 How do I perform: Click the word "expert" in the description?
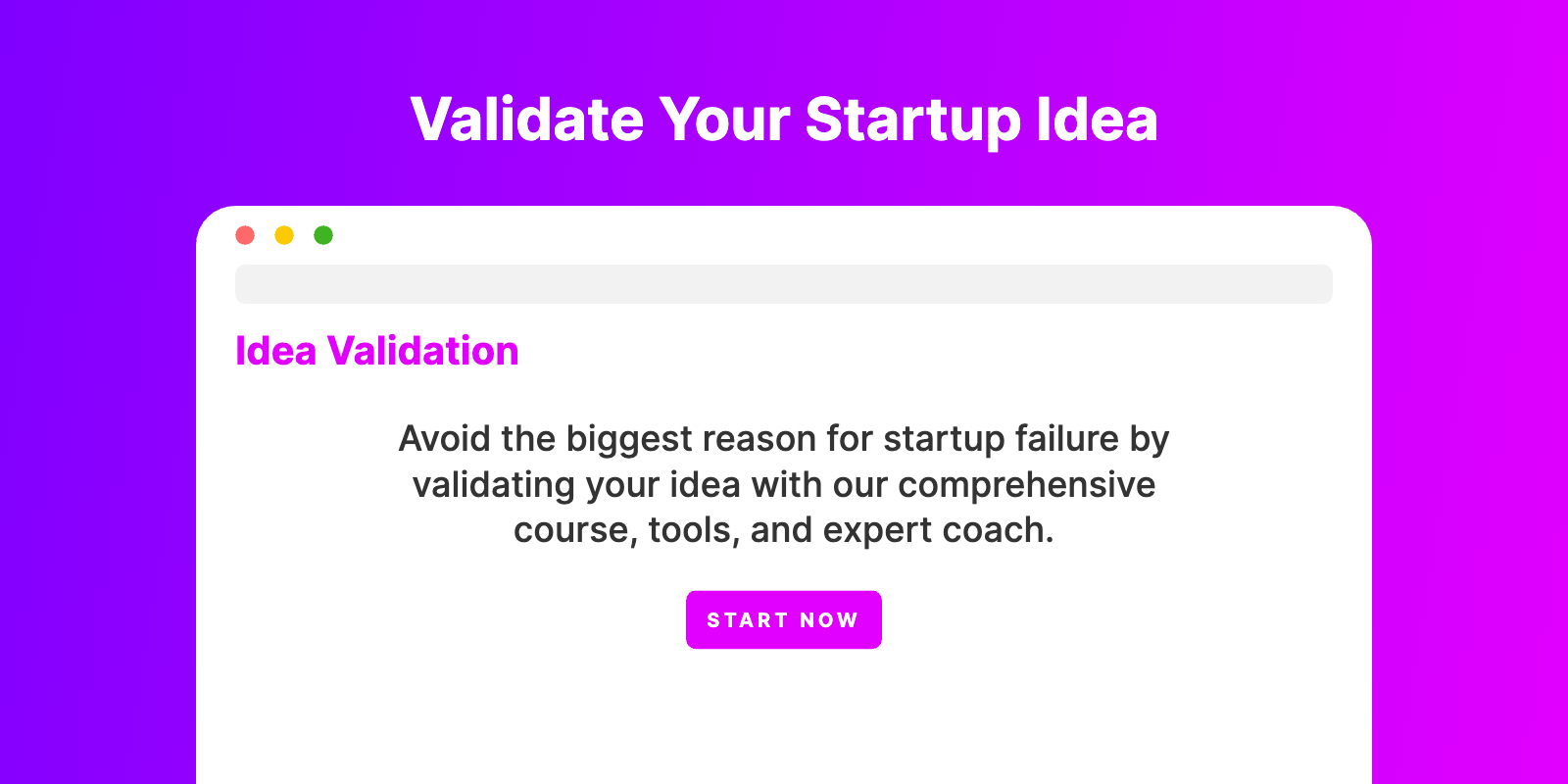coord(877,530)
